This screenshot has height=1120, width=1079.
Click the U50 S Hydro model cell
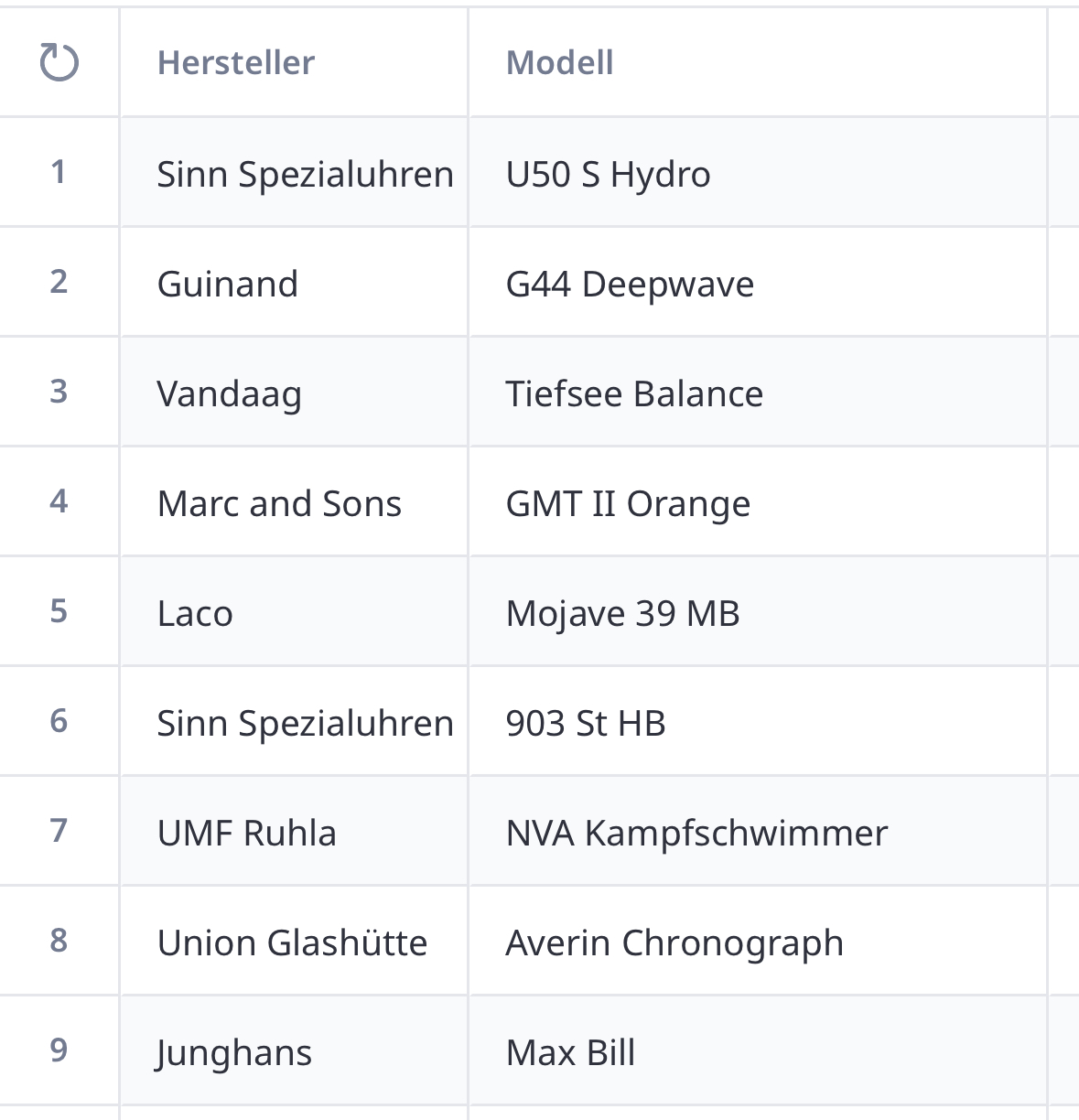608,174
